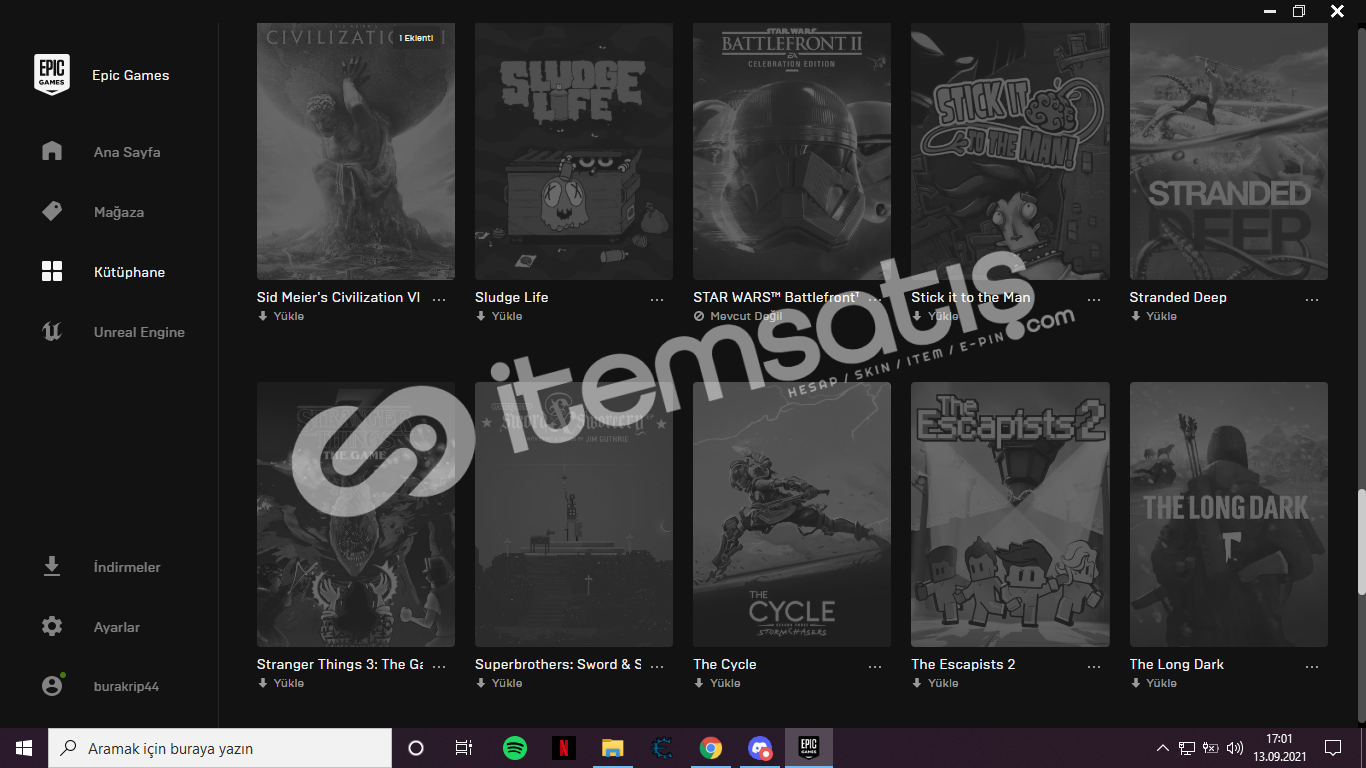The image size is (1366, 768).
Task: Select The Cycle cover art
Action: coord(792,514)
